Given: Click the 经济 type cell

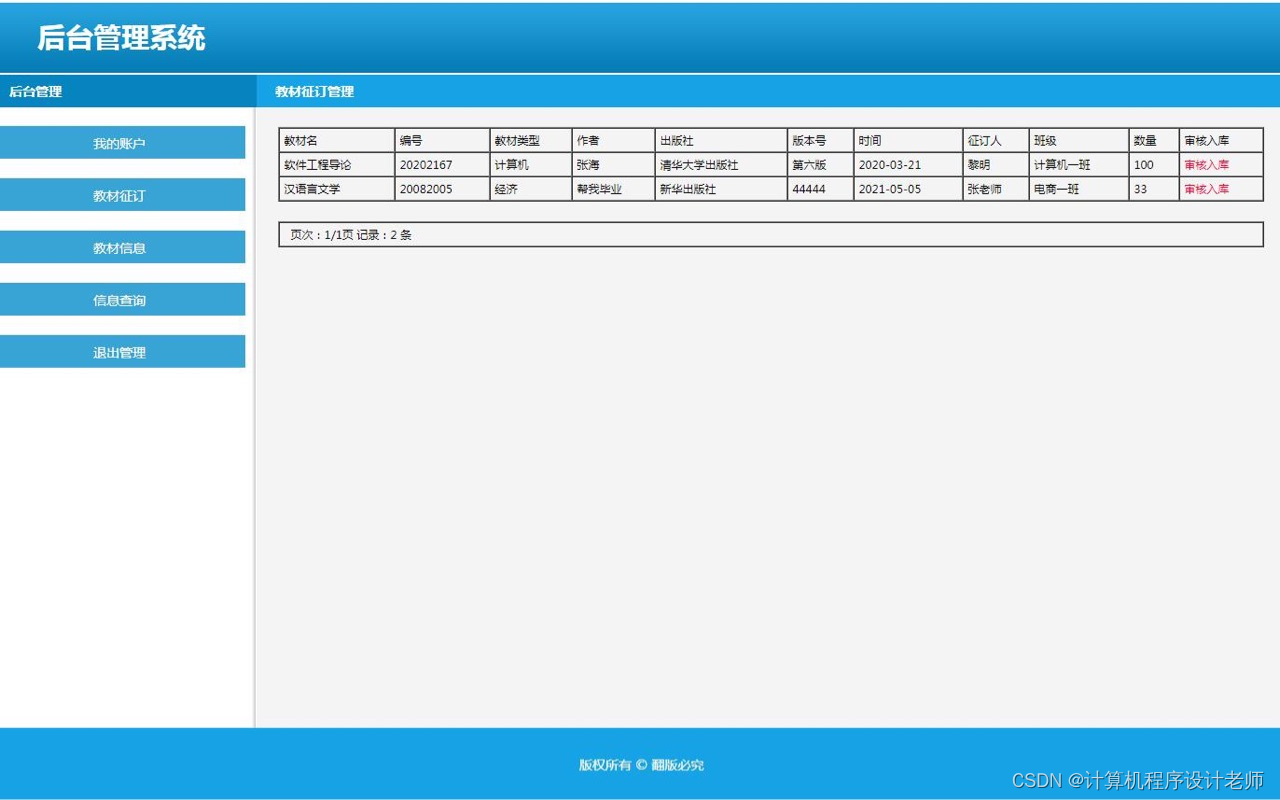Looking at the screenshot, I should point(531,189).
